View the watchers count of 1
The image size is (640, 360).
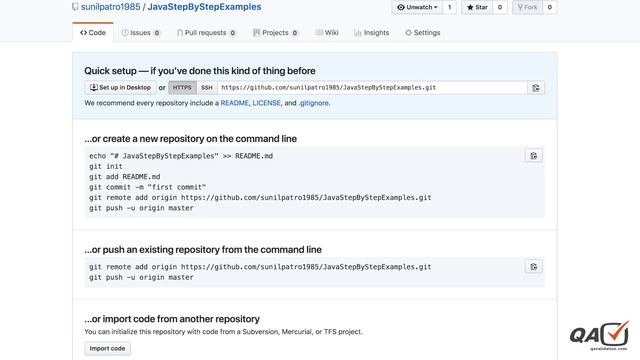click(x=449, y=7)
